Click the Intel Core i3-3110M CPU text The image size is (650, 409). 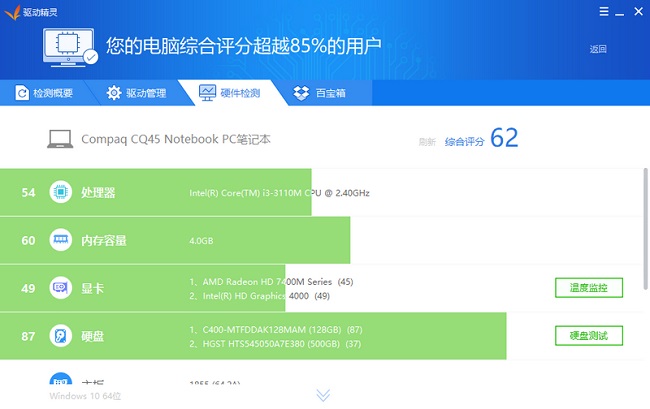pos(279,193)
